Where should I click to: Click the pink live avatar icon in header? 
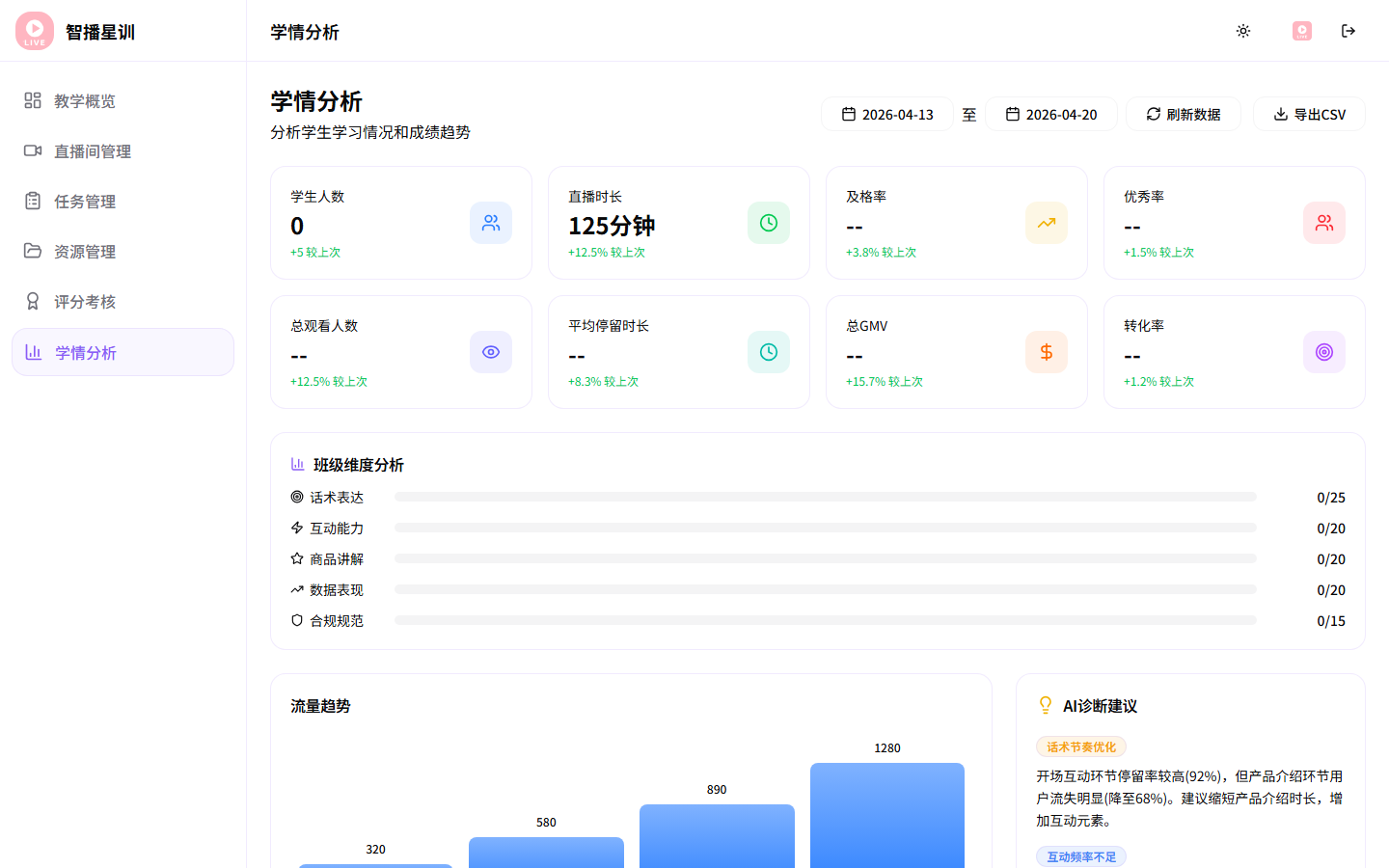(1302, 31)
